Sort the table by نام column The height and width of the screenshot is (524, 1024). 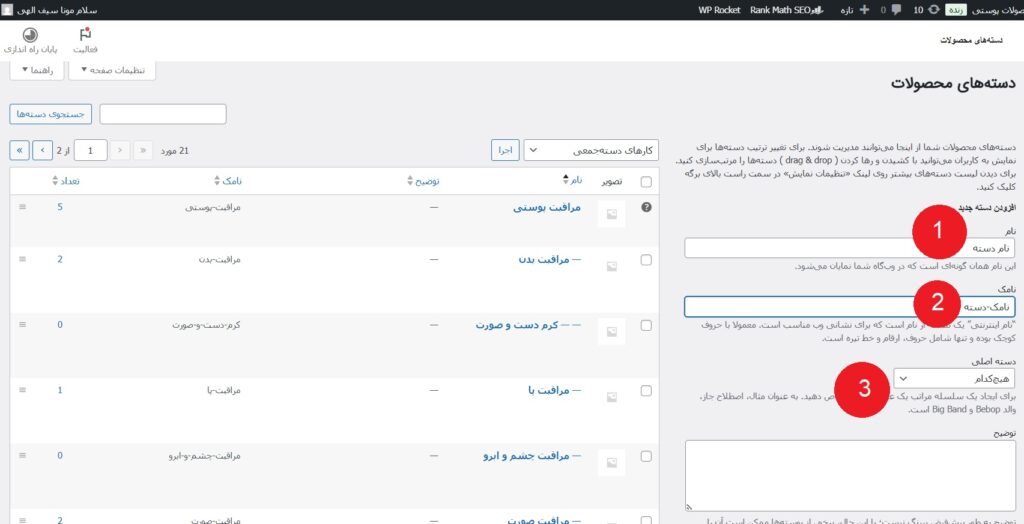point(573,180)
